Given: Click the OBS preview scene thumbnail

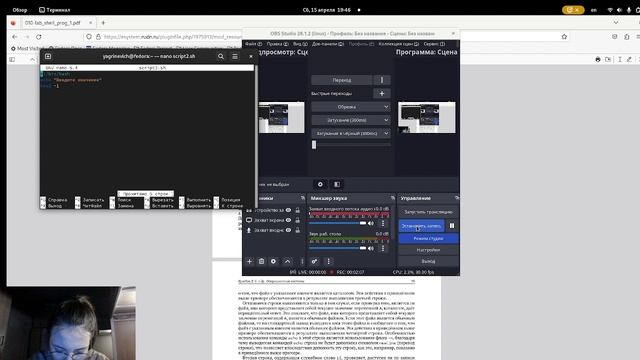Looking at the screenshot, I should click(281, 117).
